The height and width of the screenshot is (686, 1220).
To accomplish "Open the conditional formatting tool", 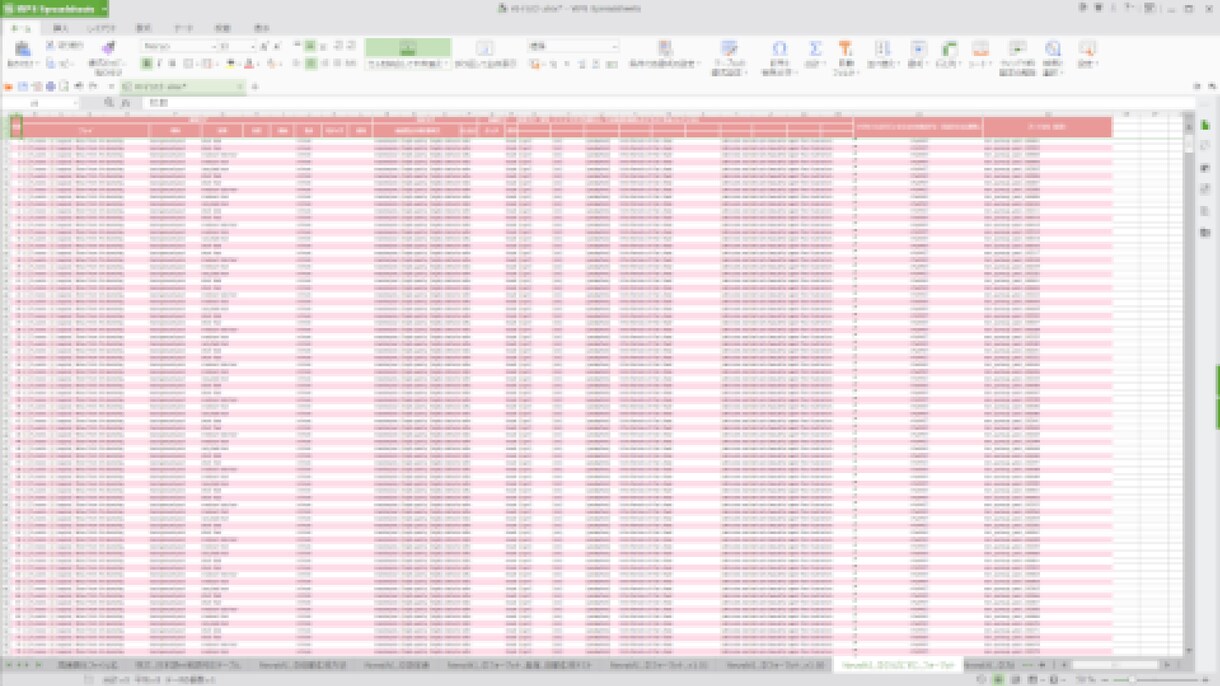I will (665, 48).
